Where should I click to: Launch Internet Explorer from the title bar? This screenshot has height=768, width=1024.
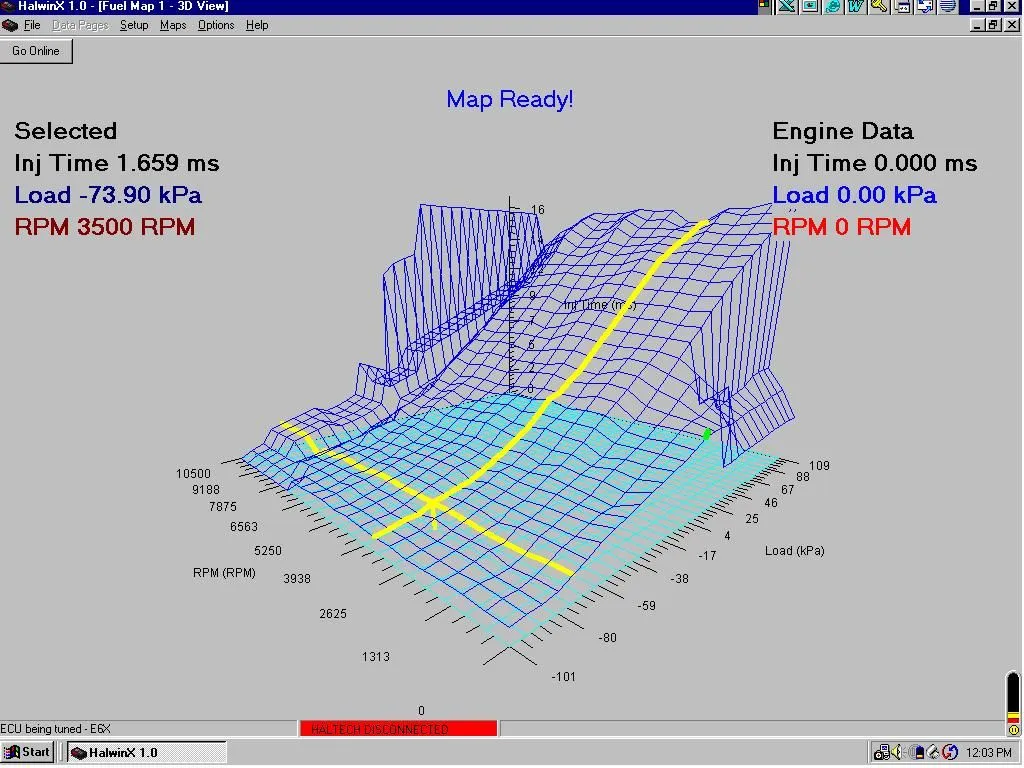click(x=831, y=7)
